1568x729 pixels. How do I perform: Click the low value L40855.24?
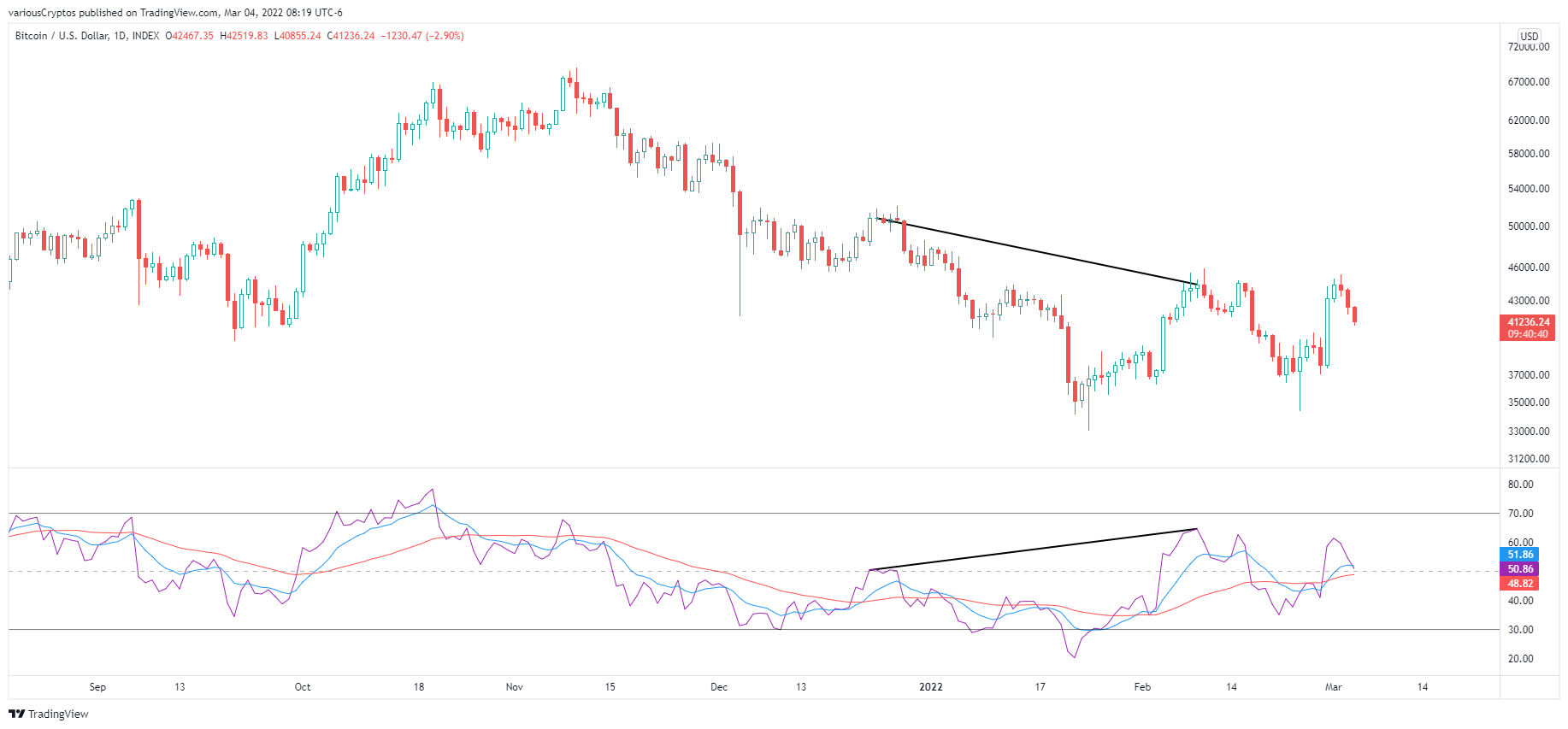pyautogui.click(x=298, y=36)
